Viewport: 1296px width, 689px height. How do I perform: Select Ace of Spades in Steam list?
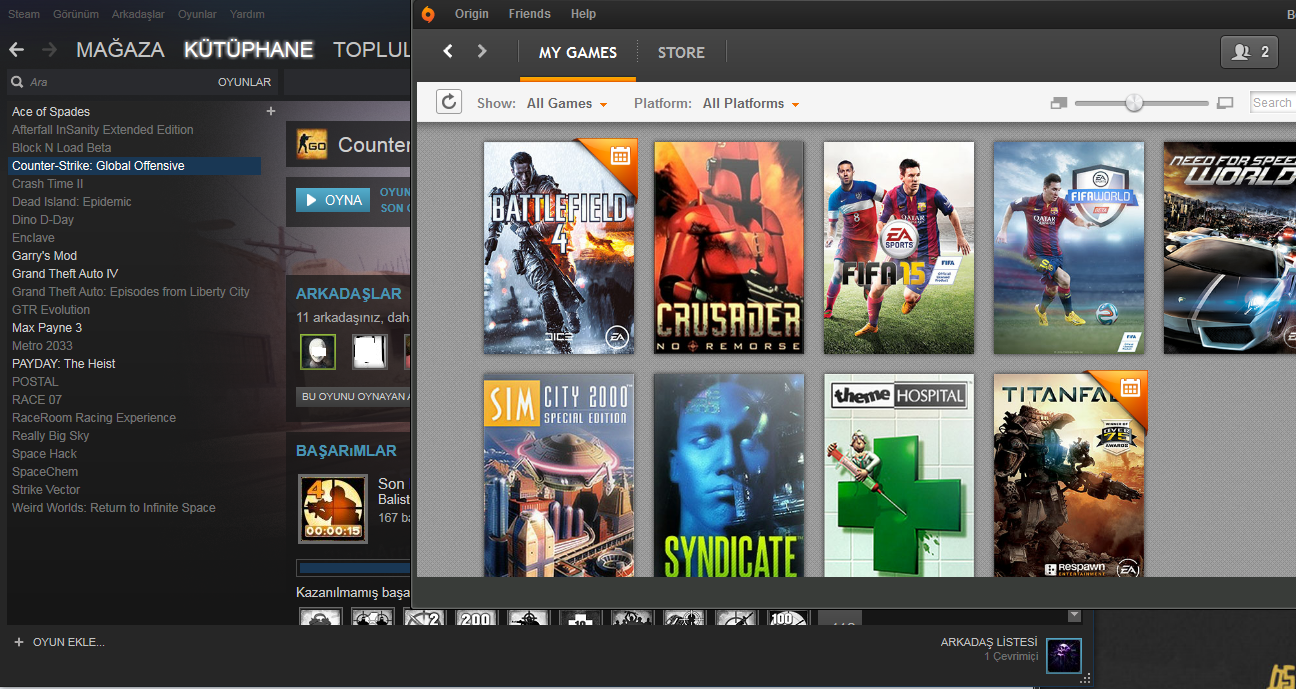[51, 112]
